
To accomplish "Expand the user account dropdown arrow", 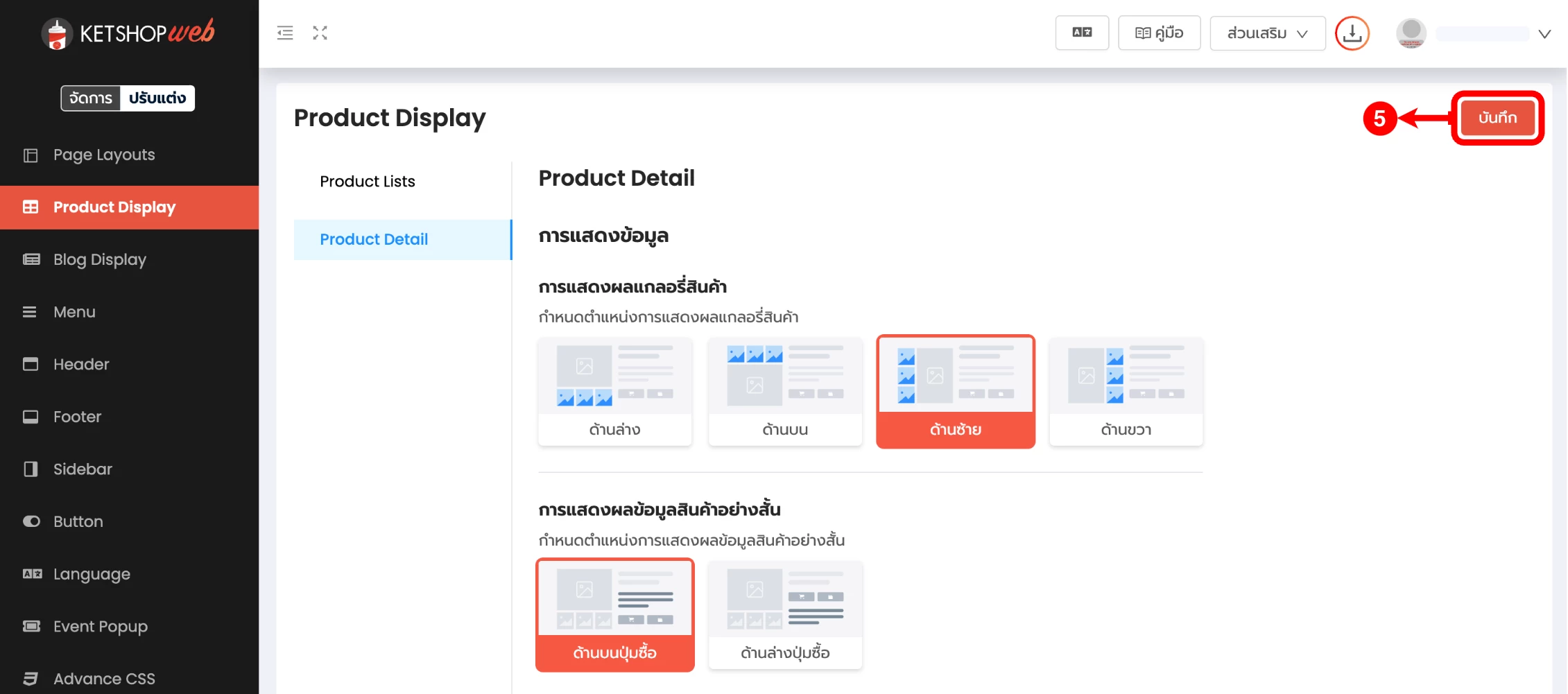I will (1544, 34).
